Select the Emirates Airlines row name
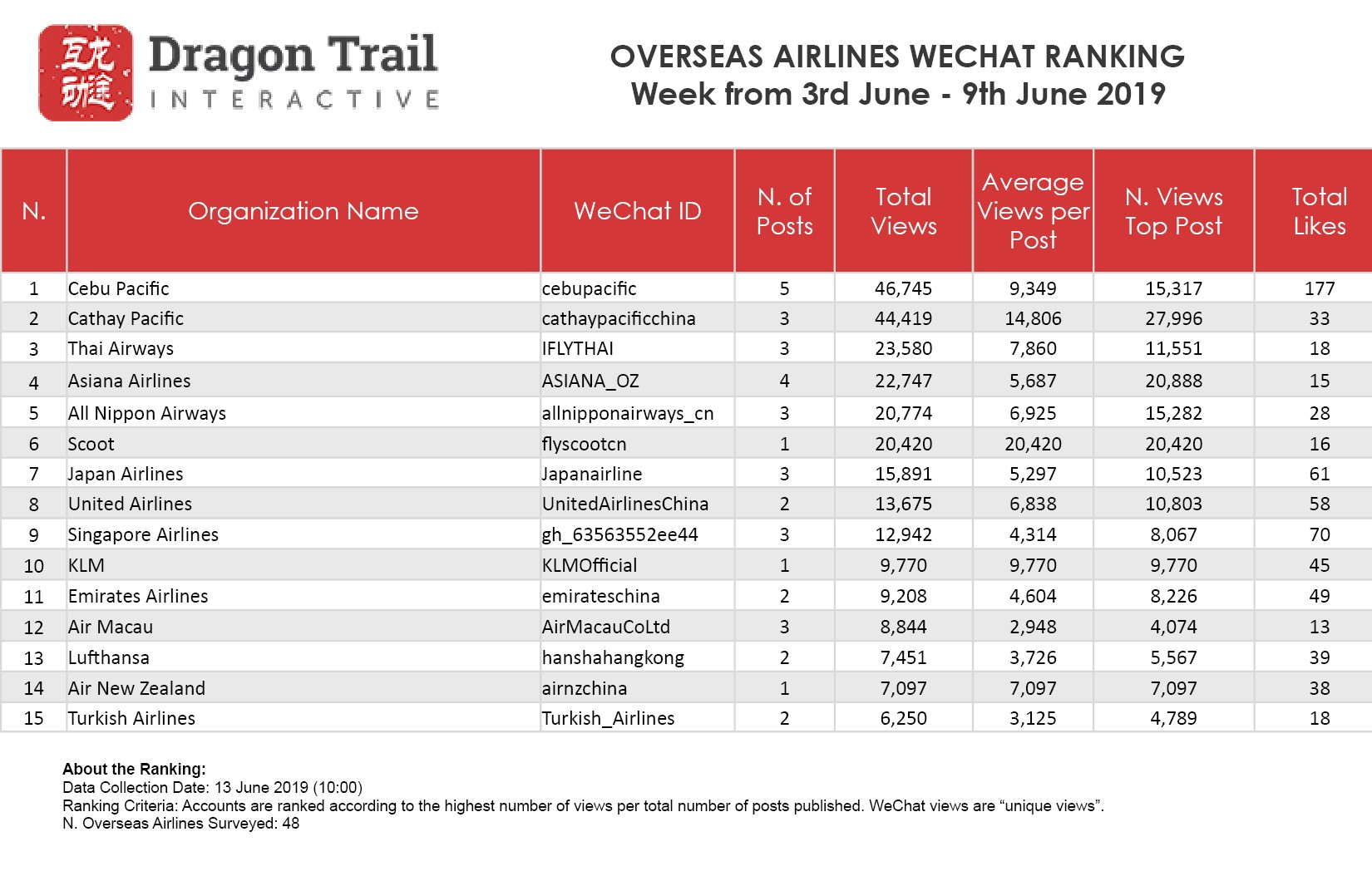The width and height of the screenshot is (1372, 876). point(138,596)
